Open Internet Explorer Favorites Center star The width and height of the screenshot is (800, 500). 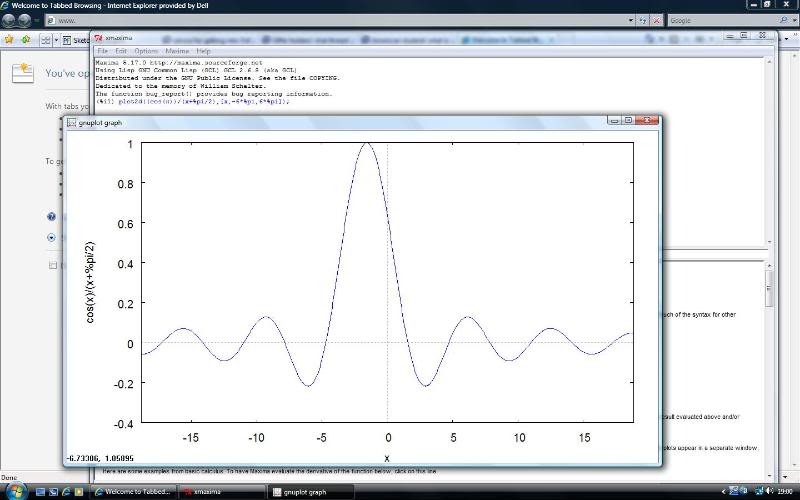tap(9, 40)
